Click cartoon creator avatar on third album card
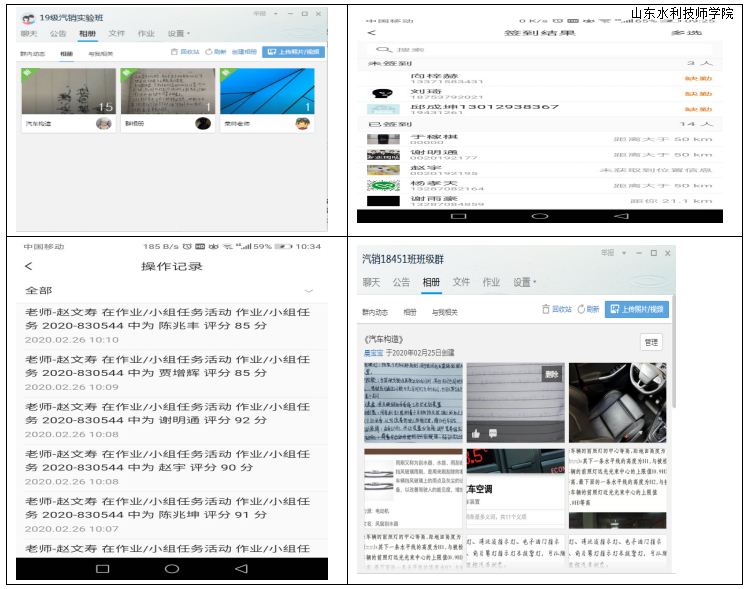Screen dimensions: 748x589 point(302,124)
